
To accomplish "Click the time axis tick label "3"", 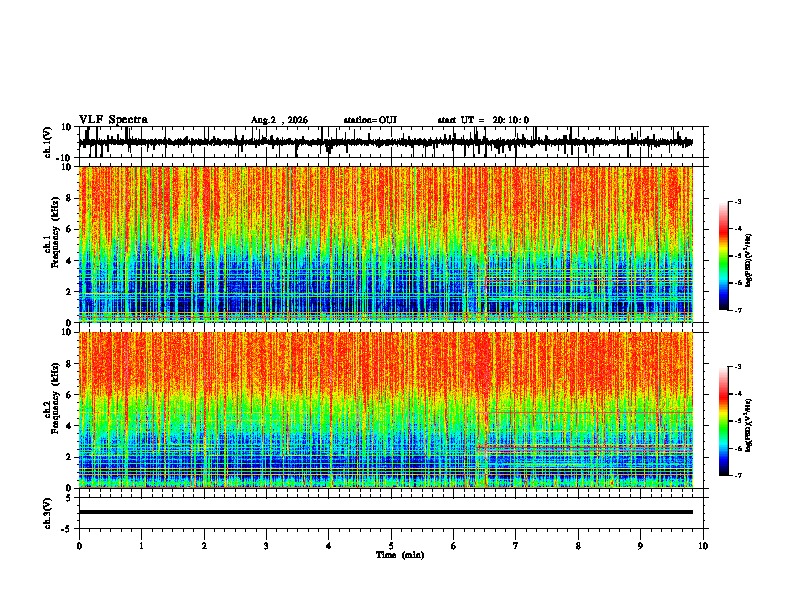I will [266, 546].
